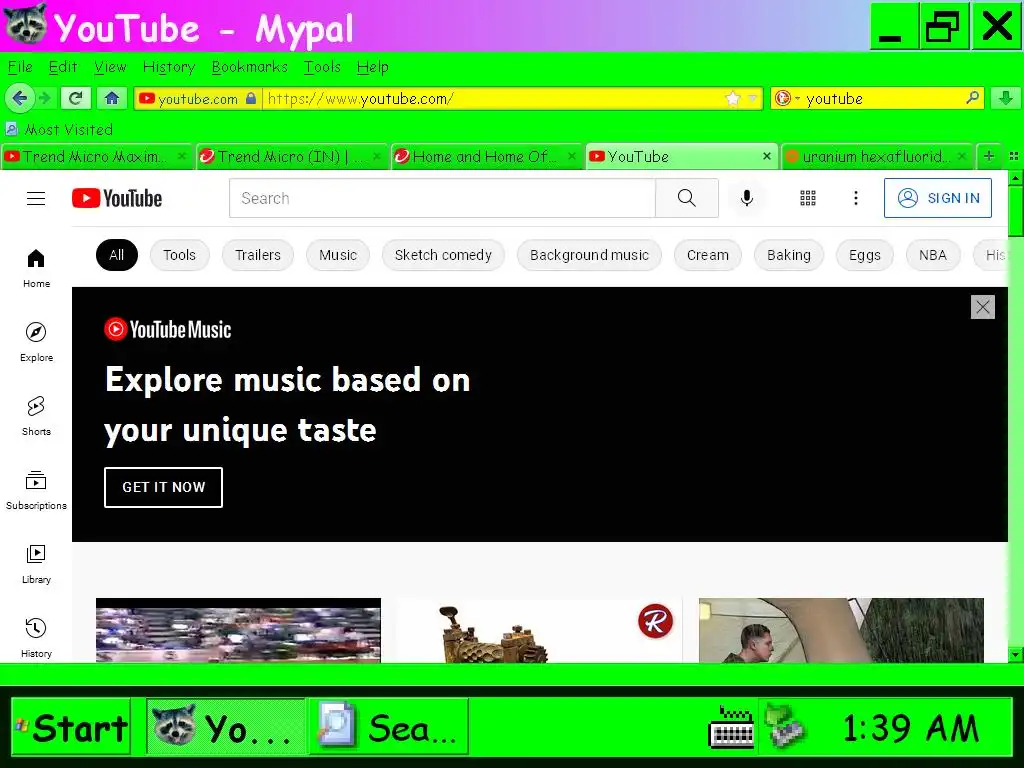The width and height of the screenshot is (1024, 768).
Task: Open Subscriptions in the YouTube sidebar
Action: click(x=36, y=490)
